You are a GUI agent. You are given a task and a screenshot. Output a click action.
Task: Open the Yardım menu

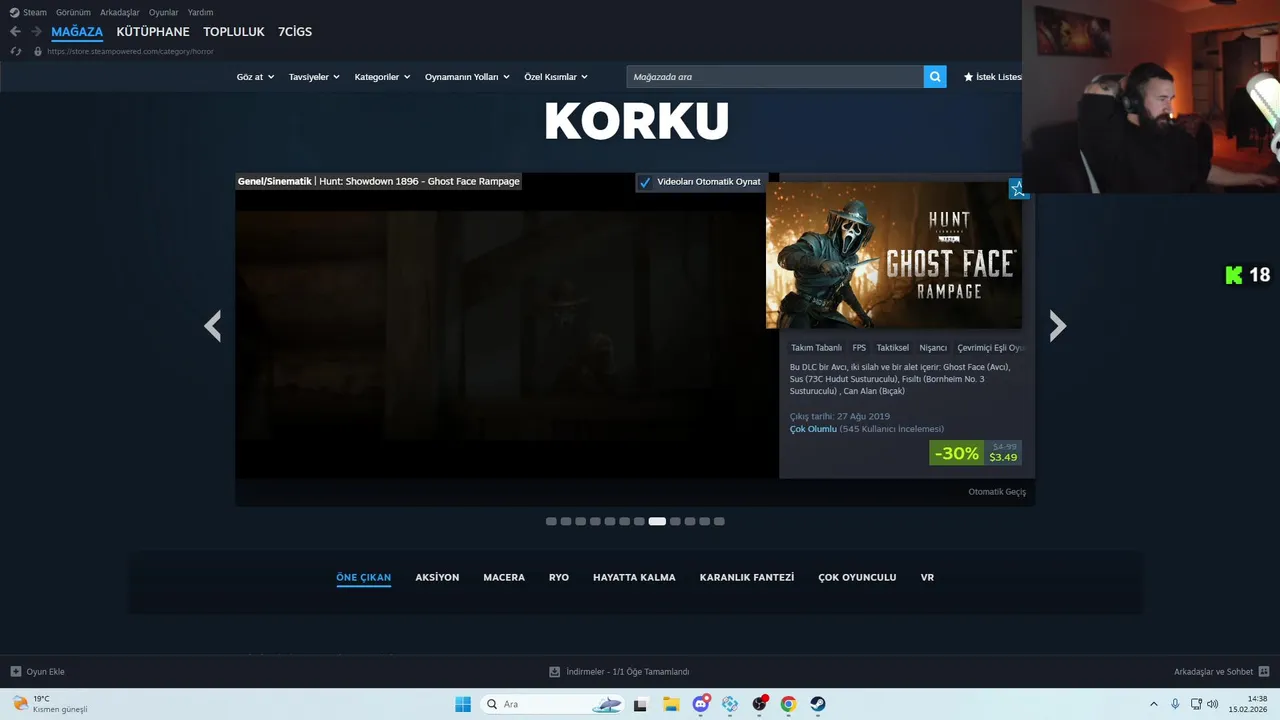pyautogui.click(x=200, y=12)
